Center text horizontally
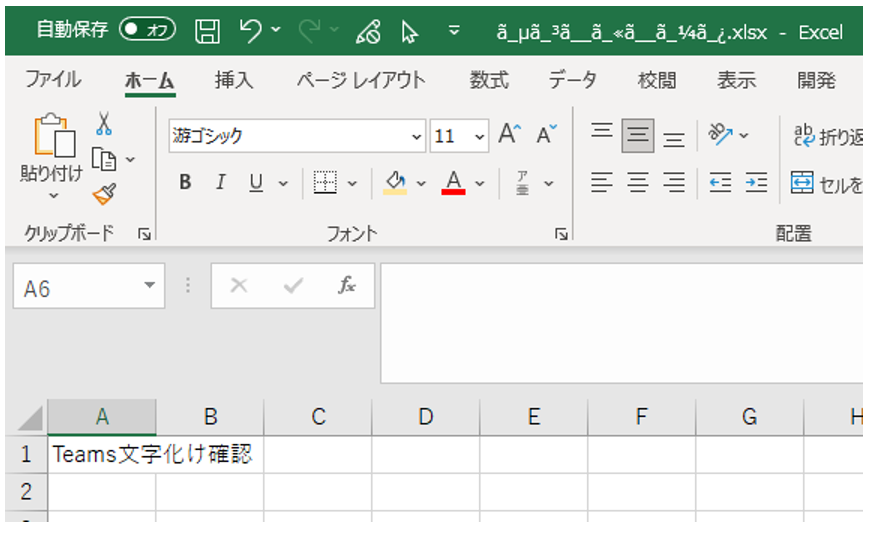 (x=638, y=183)
